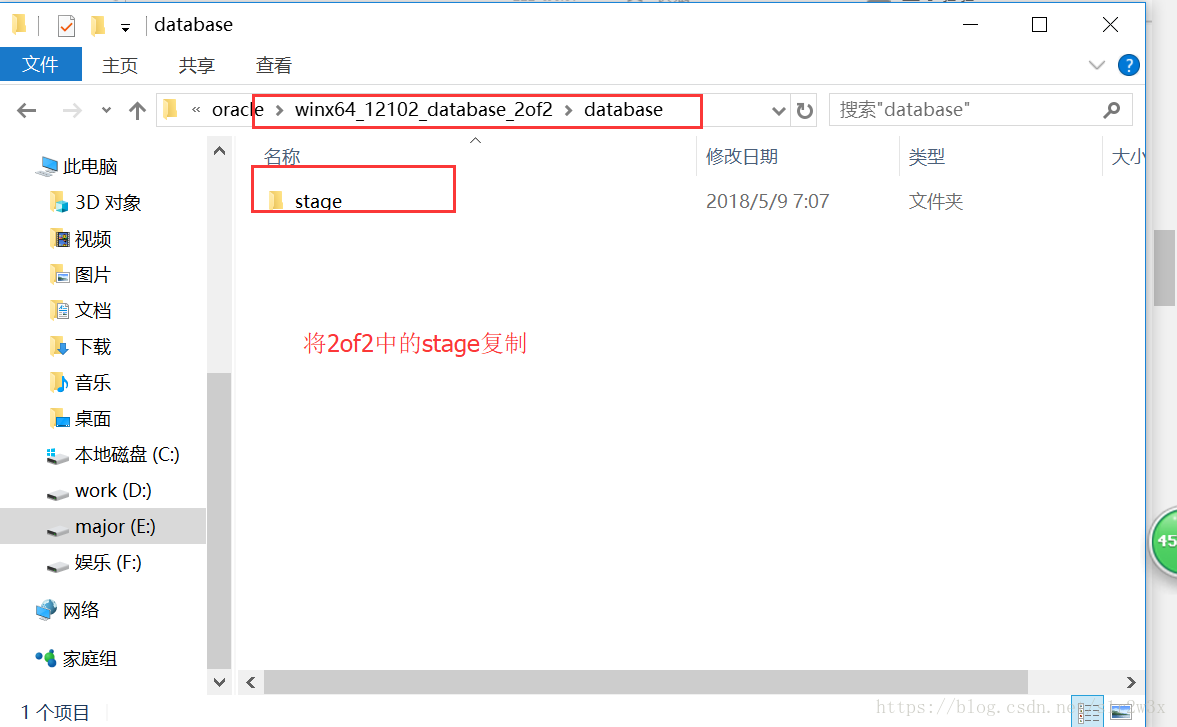Sort by 修改日期 column header
The height and width of the screenshot is (727, 1177).
[x=742, y=157]
